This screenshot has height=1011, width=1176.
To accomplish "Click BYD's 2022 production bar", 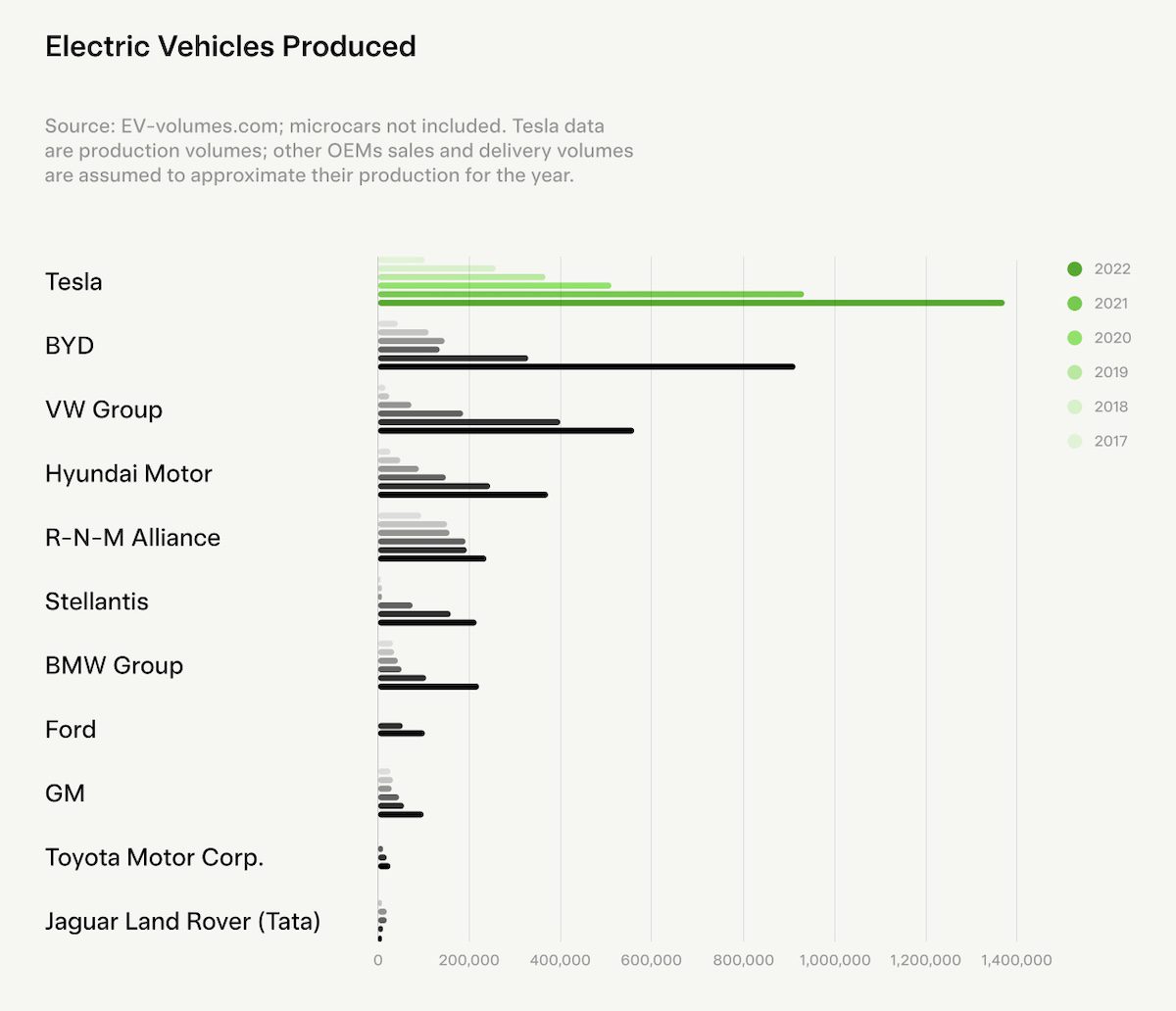I will pos(588,365).
